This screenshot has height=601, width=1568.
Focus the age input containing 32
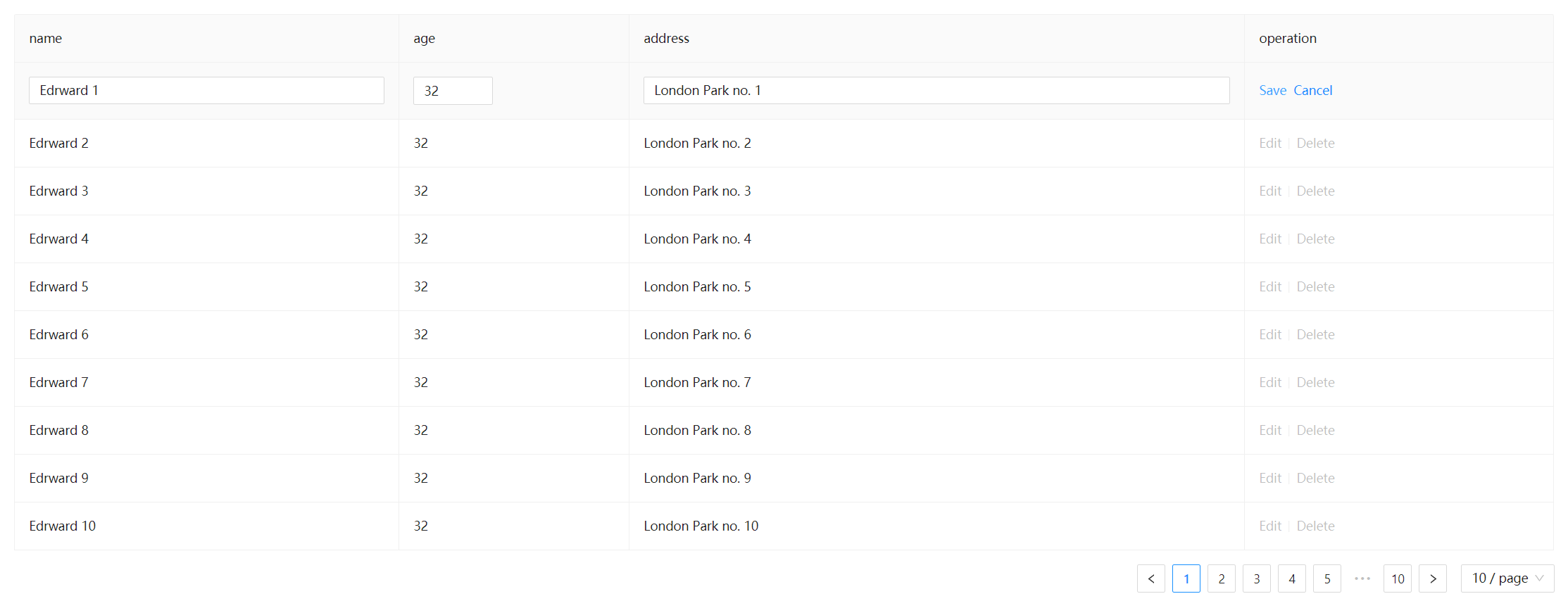453,91
